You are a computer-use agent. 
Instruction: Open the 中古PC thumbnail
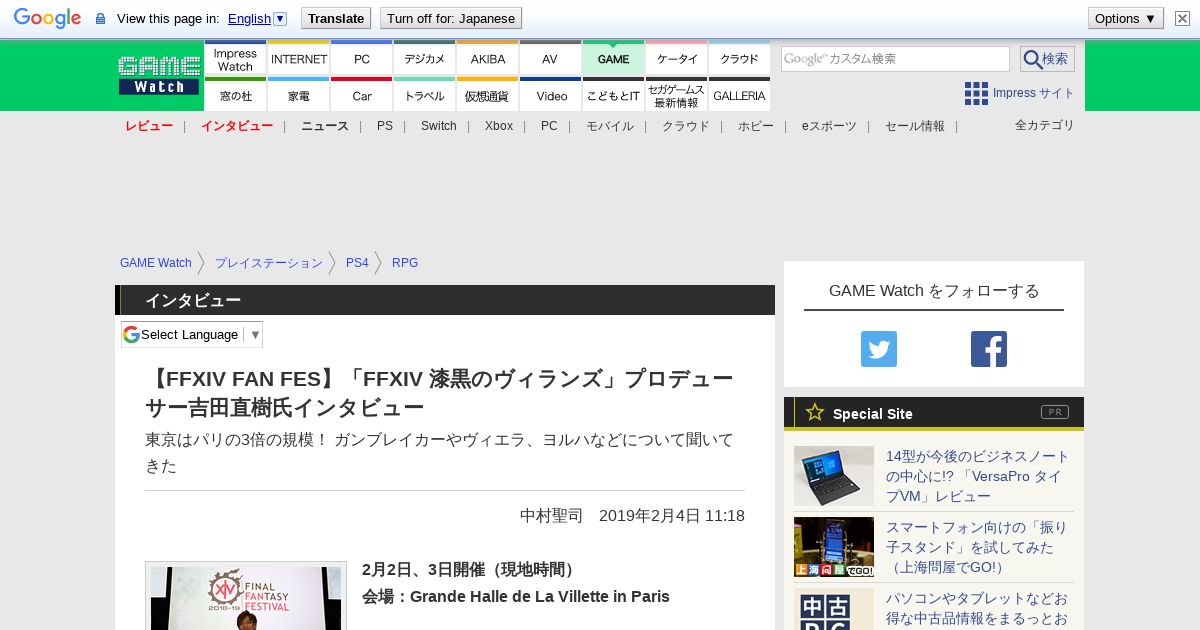834,609
